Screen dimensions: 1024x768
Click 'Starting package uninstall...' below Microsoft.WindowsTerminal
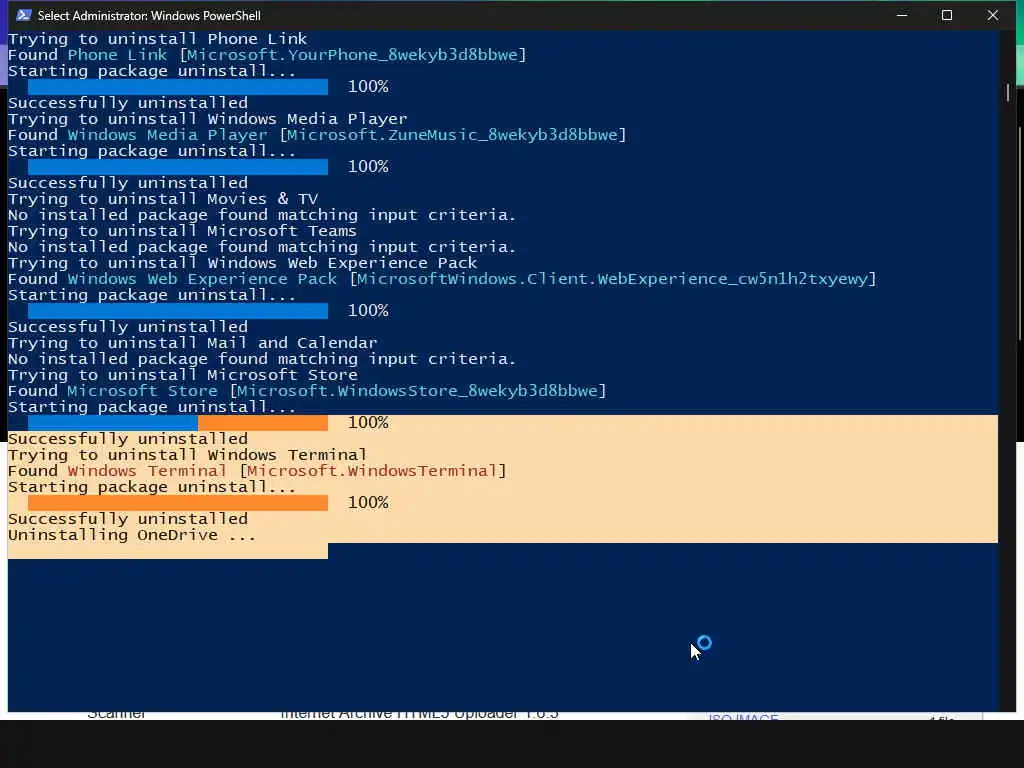point(152,487)
